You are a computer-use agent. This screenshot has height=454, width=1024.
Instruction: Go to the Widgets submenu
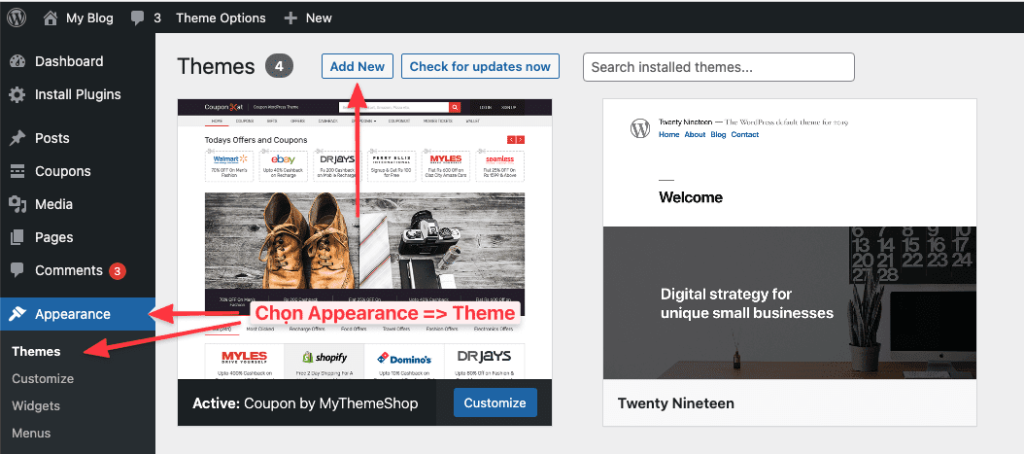coord(36,406)
